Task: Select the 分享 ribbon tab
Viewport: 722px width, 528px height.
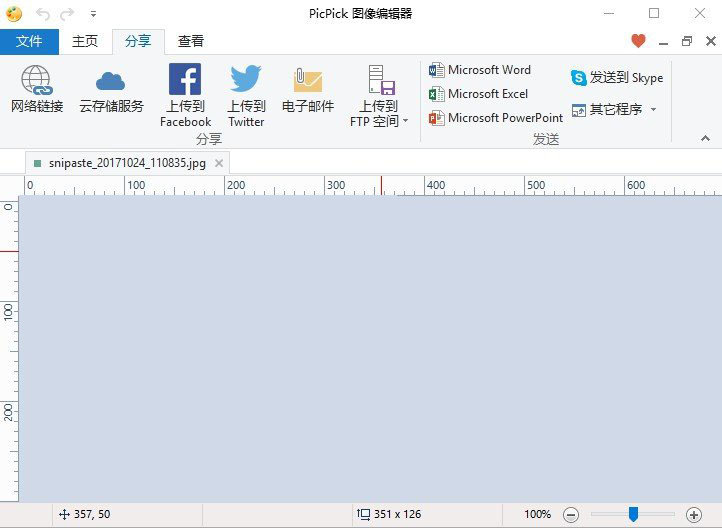Action: pos(138,41)
